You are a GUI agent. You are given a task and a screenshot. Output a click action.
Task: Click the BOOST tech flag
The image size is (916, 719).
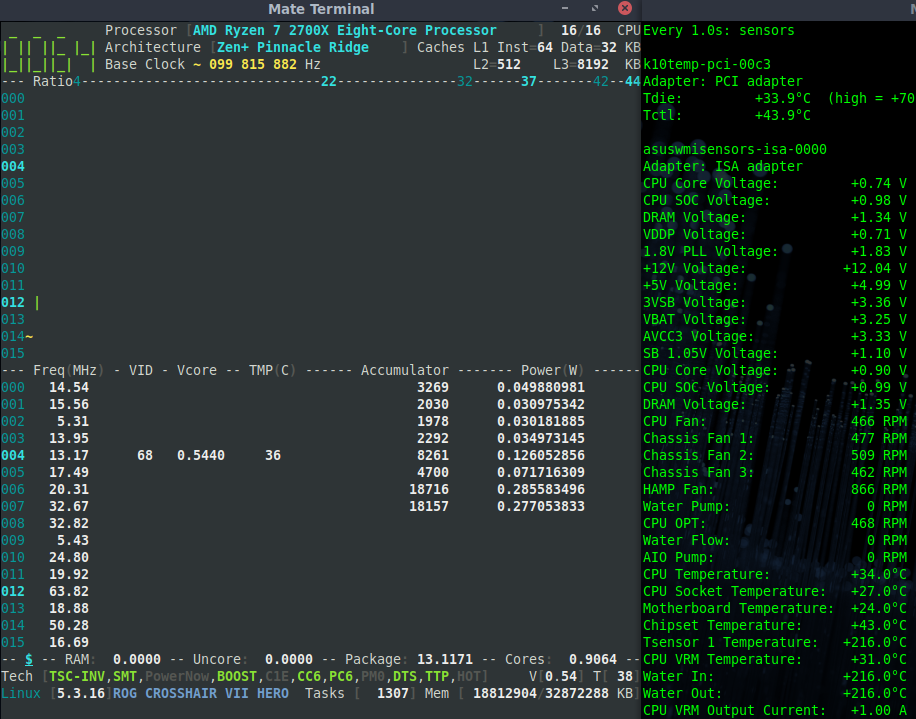(x=237, y=676)
